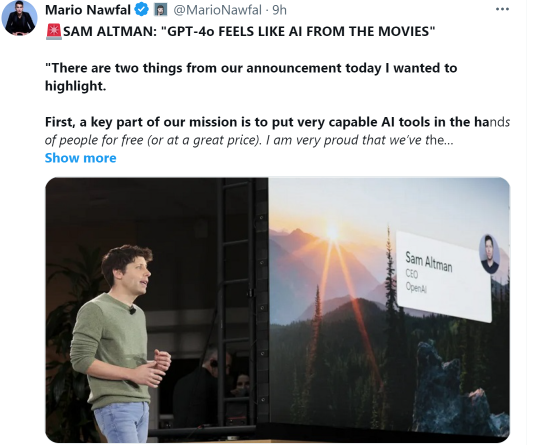This screenshot has width=550, height=445.
Task: Open the @MarioNawfal handle link
Action: point(217,10)
